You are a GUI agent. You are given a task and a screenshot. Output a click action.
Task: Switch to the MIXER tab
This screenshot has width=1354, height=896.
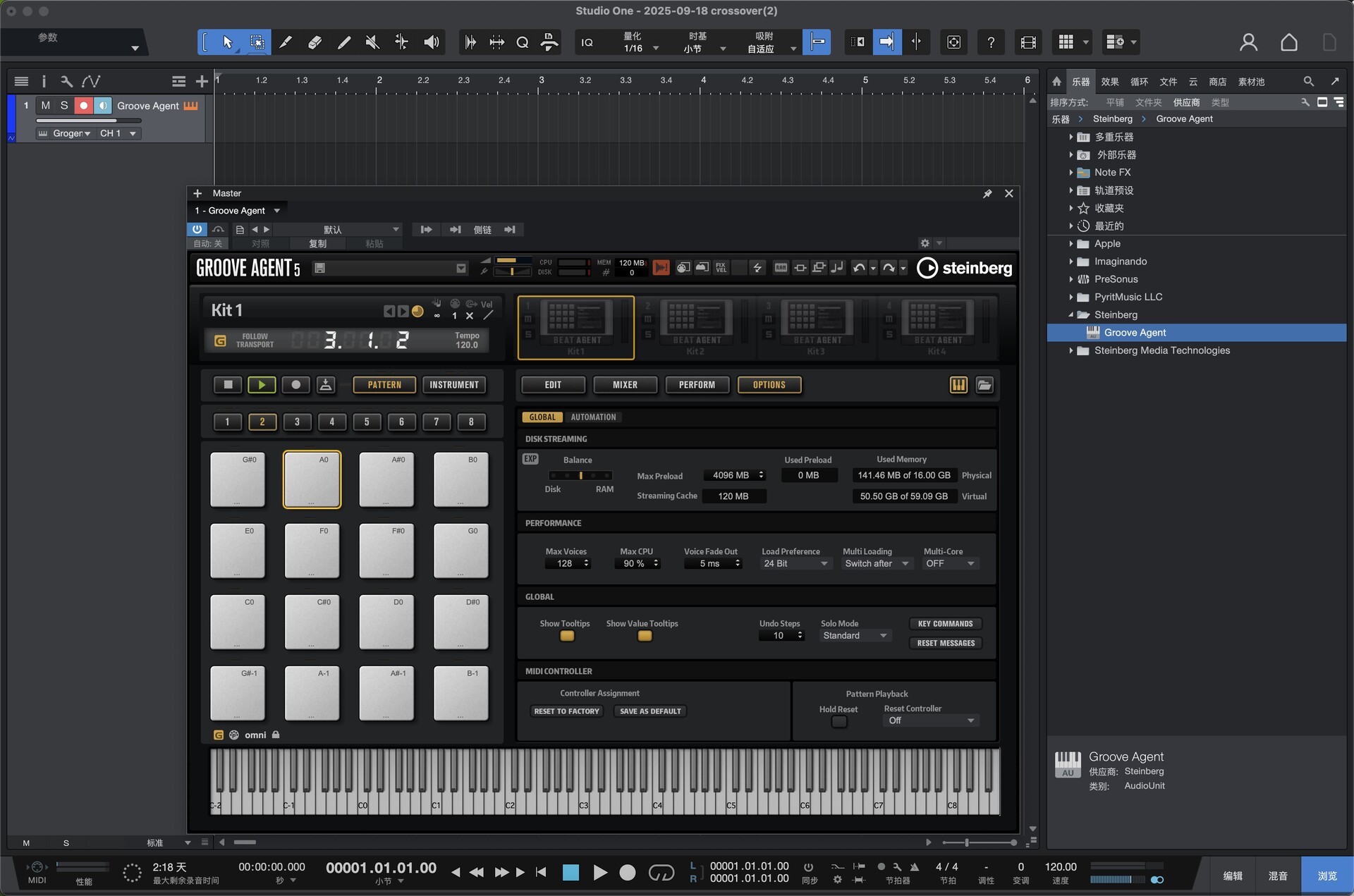point(625,385)
